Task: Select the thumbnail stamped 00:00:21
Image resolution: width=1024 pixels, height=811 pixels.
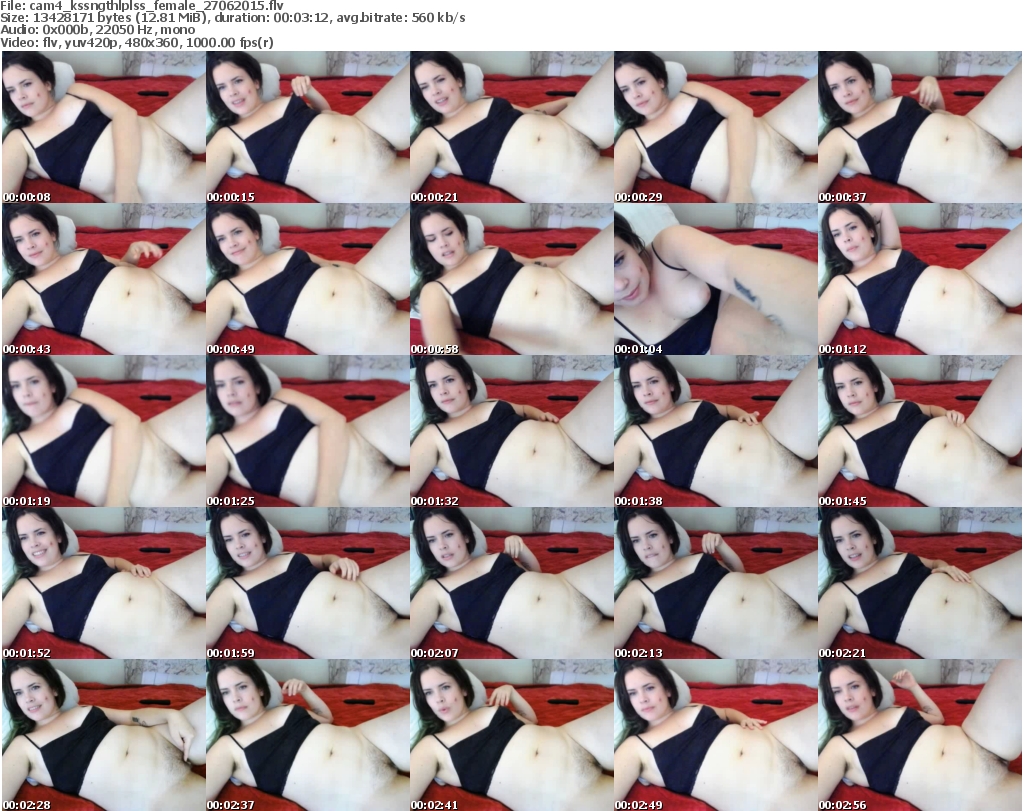Action: coord(511,127)
